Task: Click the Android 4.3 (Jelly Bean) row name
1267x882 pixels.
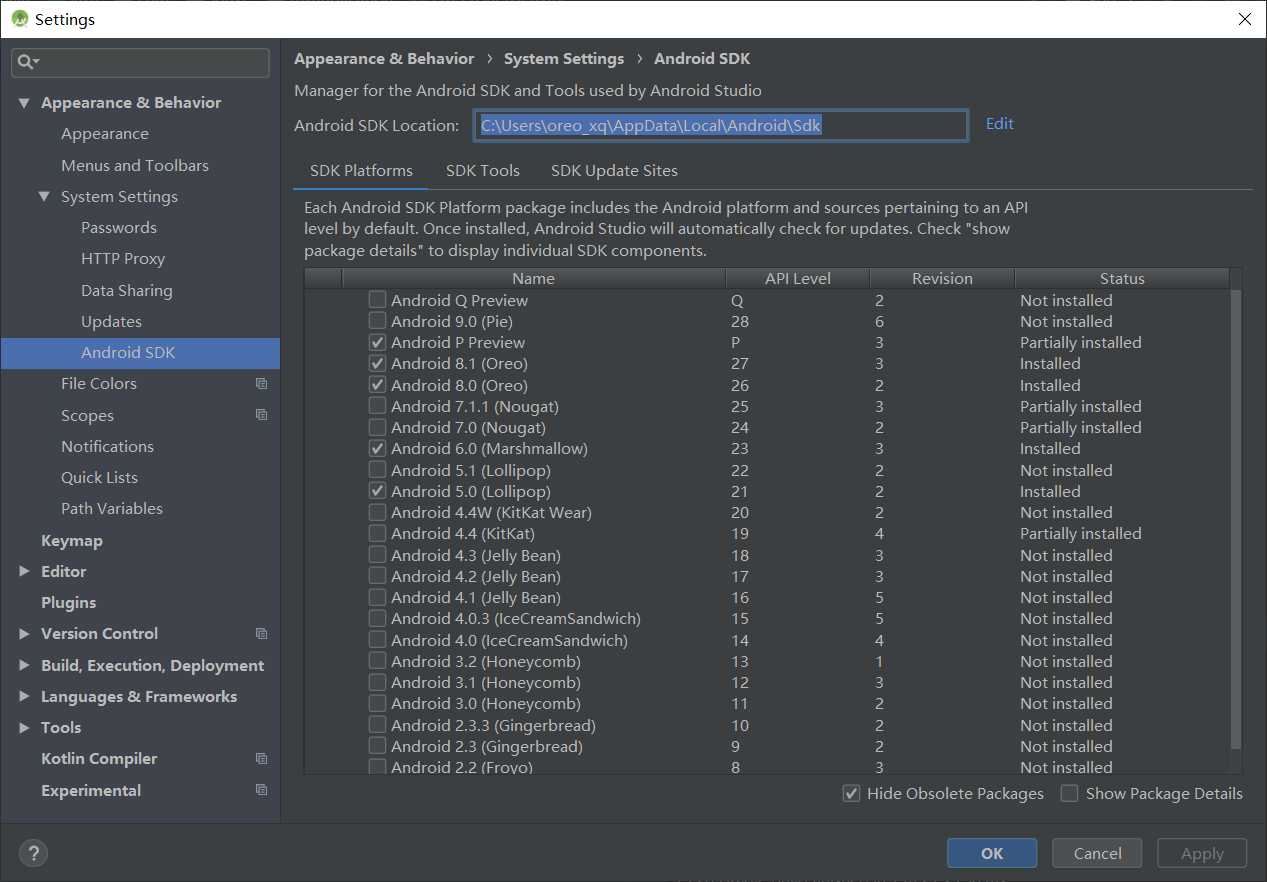Action: point(476,556)
